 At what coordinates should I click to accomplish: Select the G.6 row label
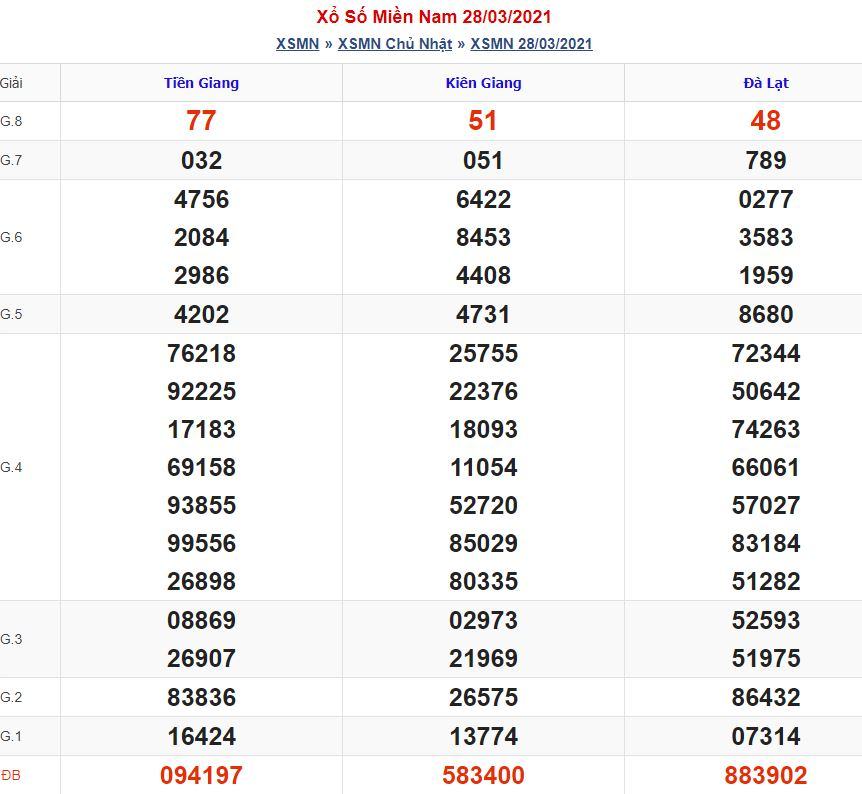pos(11,237)
